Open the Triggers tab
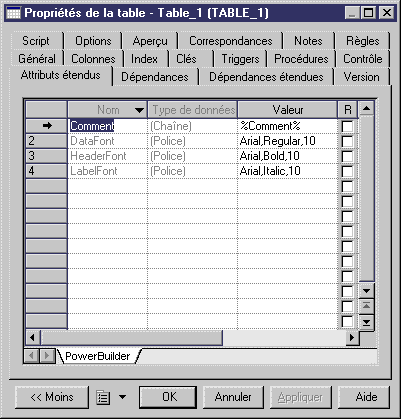The image size is (401, 419). tap(240, 59)
